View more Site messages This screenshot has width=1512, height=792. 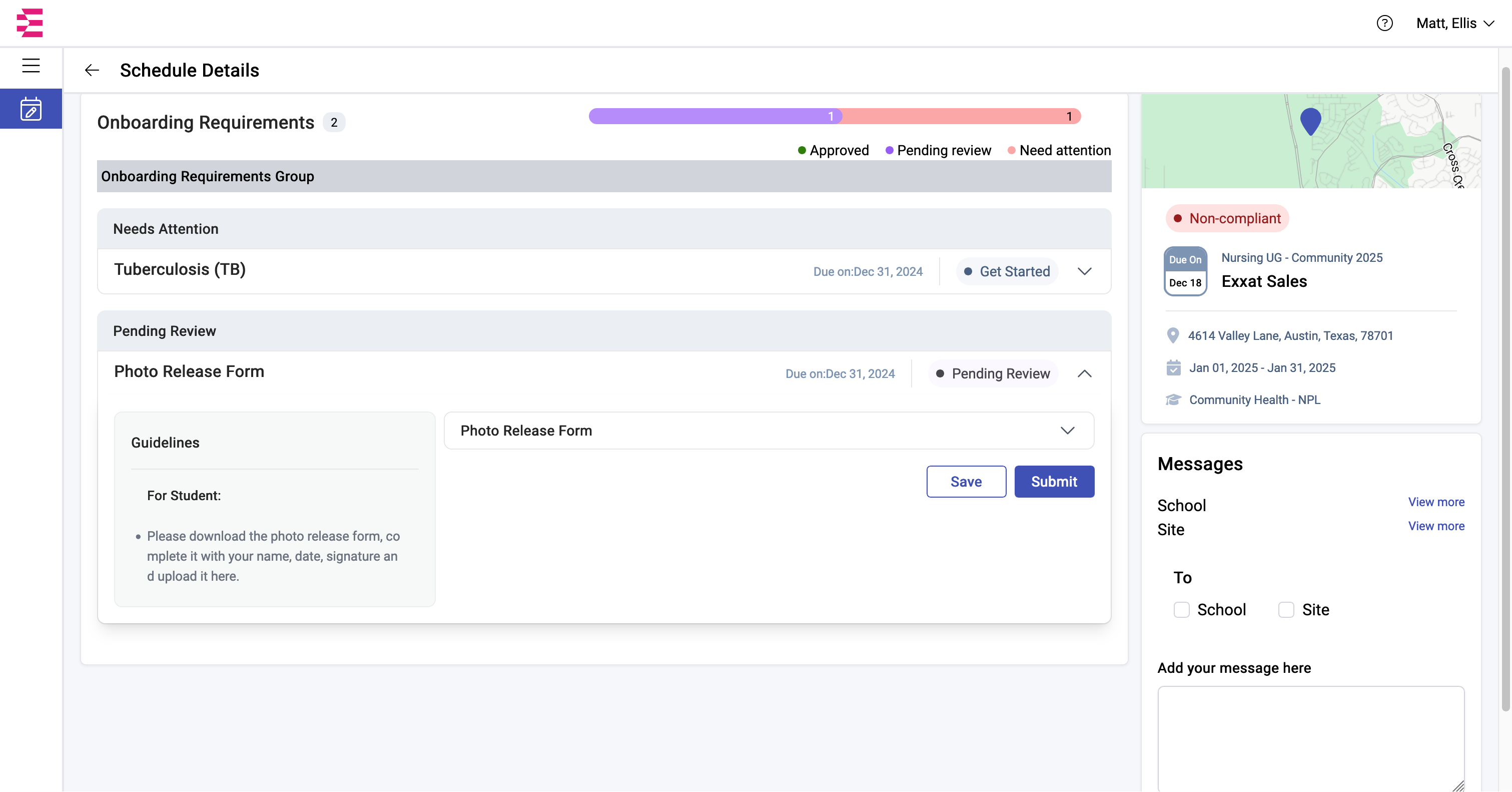(1435, 526)
